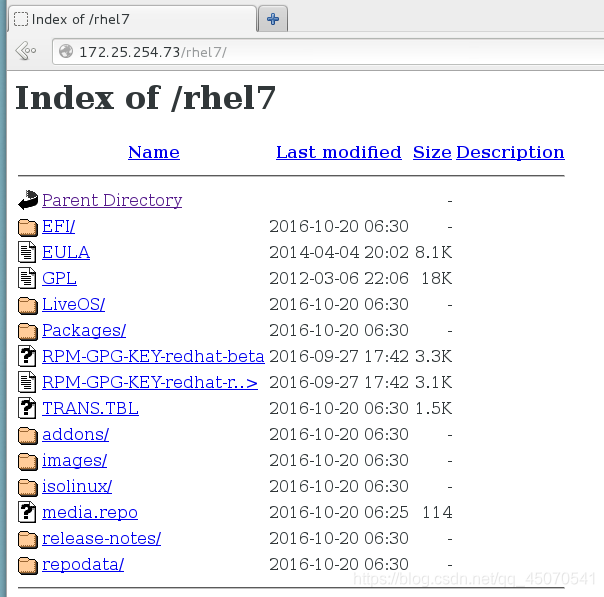Click the folder icon beside addons/
The image size is (604, 597).
pyautogui.click(x=28, y=435)
